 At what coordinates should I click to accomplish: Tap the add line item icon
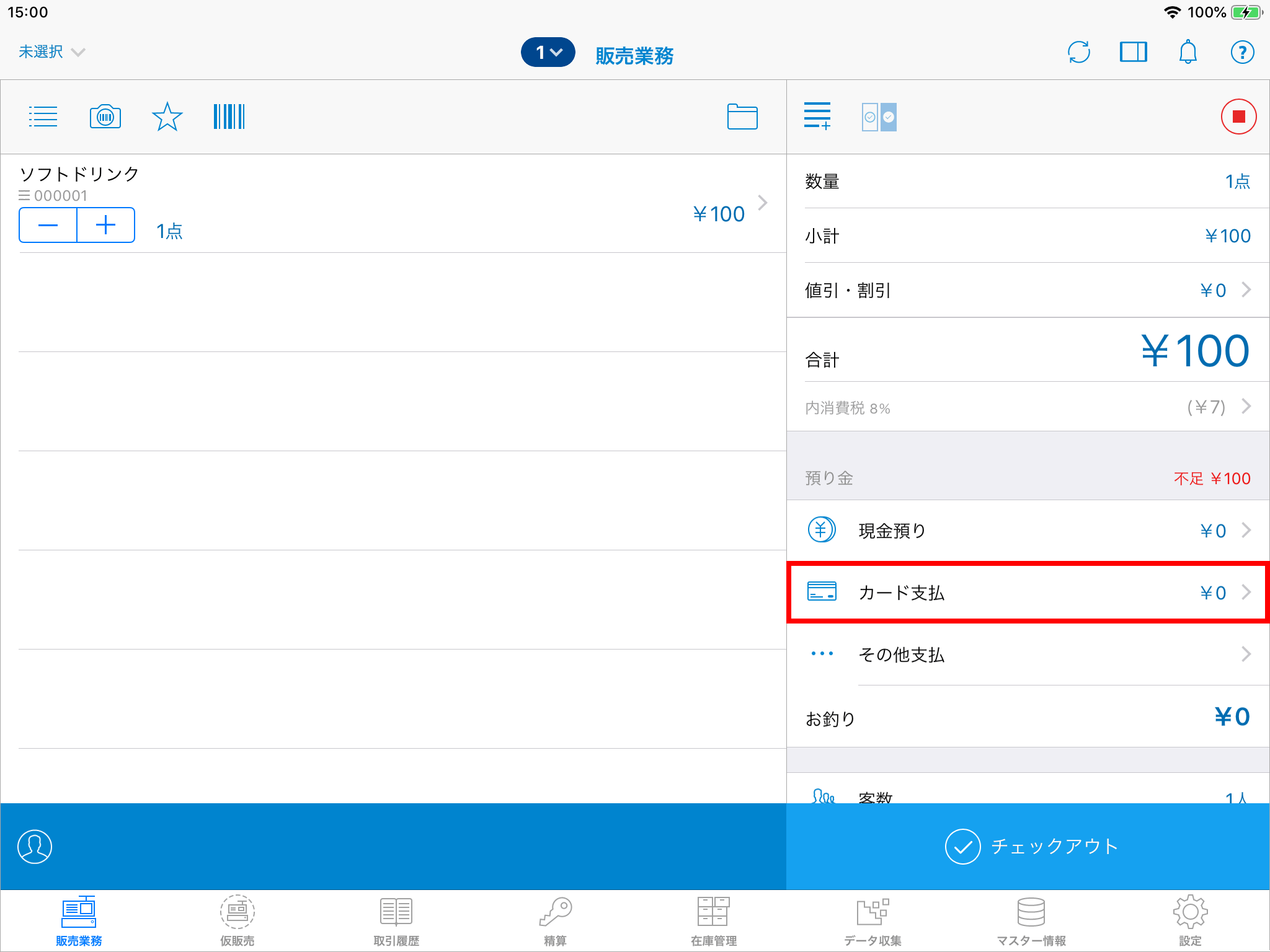[x=817, y=117]
